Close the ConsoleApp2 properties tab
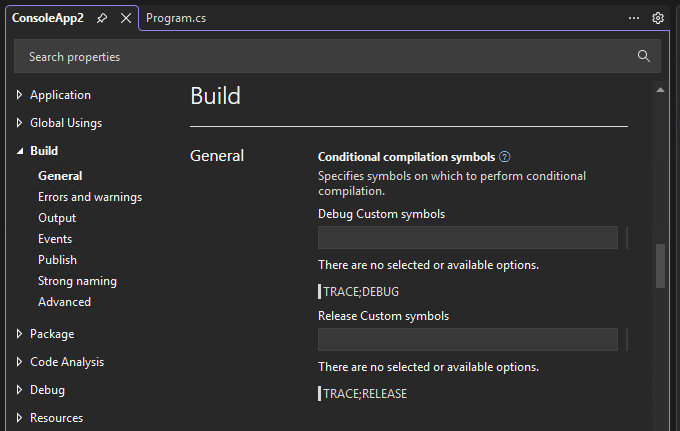The image size is (680, 431). click(125, 18)
